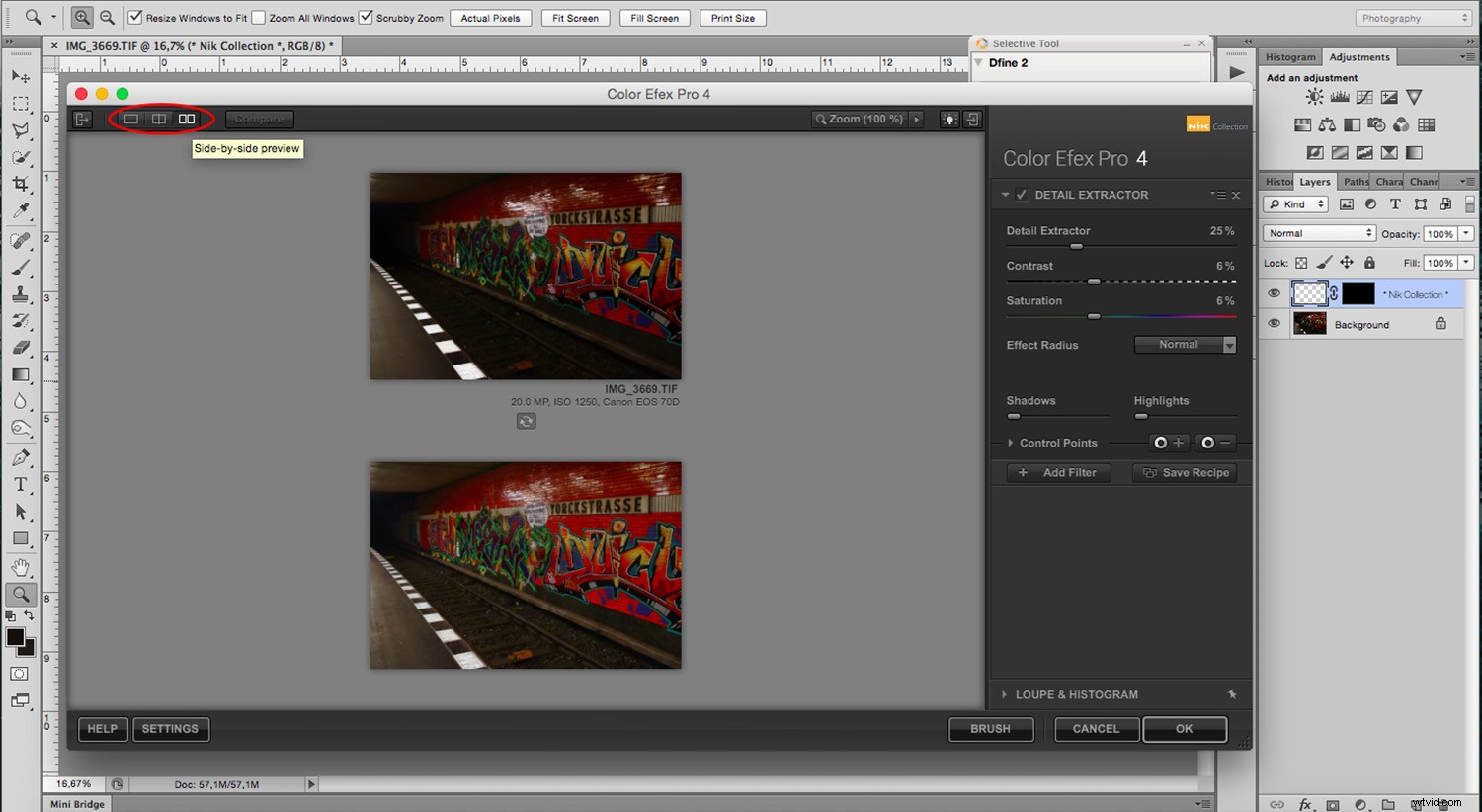Open the blend mode dropdown showing Normal
Screen dimensions: 1482x812
coord(1318,232)
